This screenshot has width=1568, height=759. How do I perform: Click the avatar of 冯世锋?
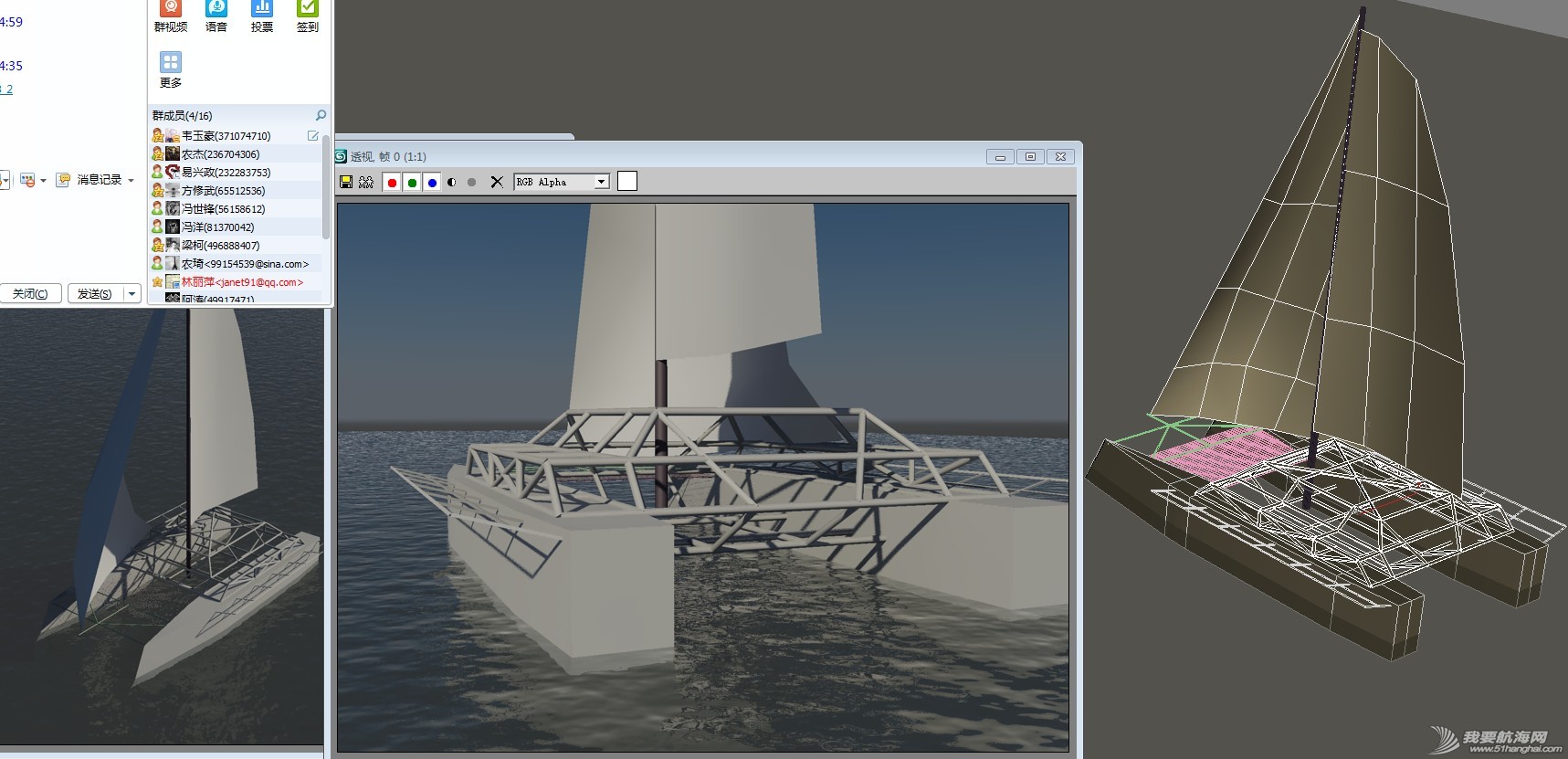coord(173,208)
